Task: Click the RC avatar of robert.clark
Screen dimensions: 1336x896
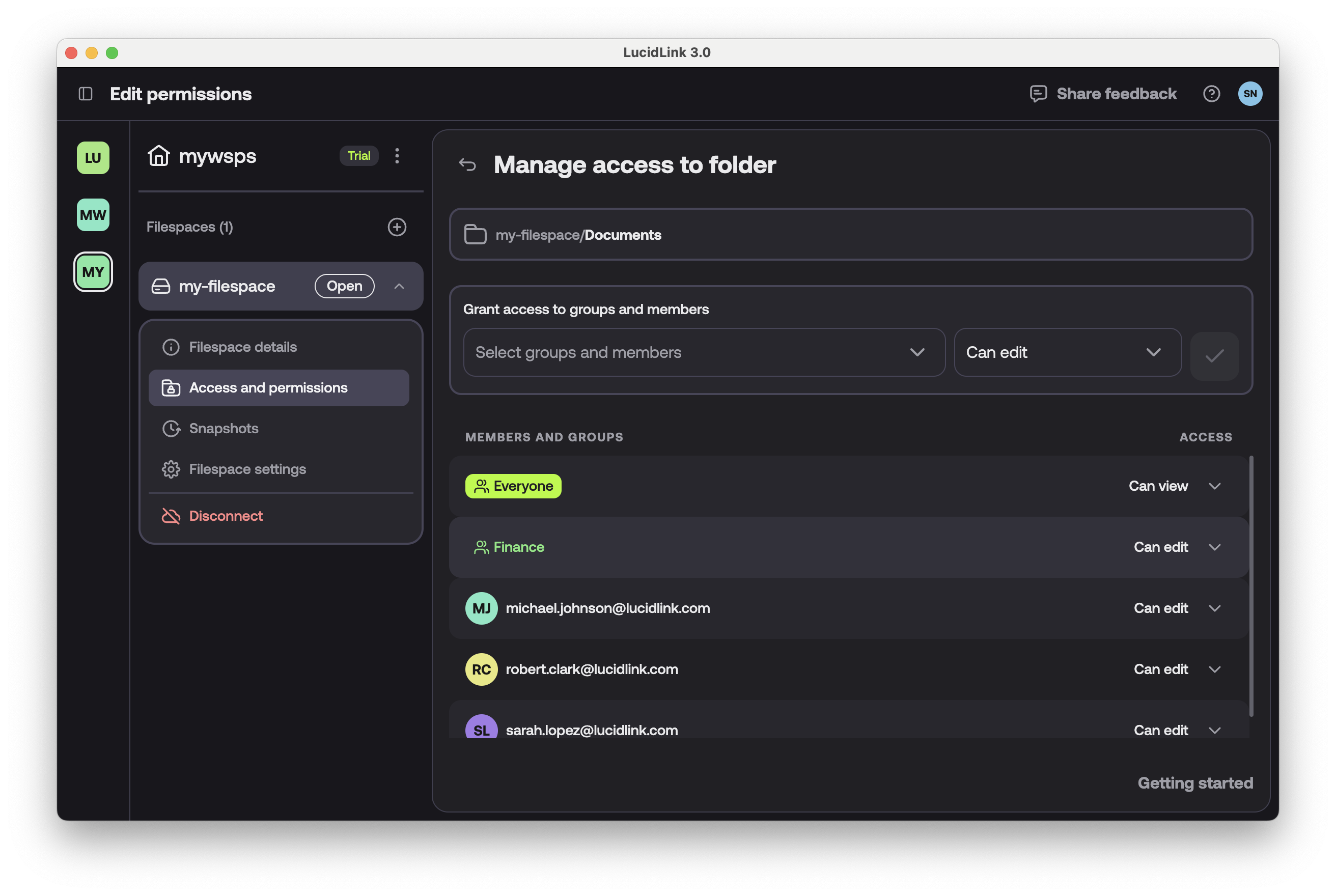Action: 481,670
